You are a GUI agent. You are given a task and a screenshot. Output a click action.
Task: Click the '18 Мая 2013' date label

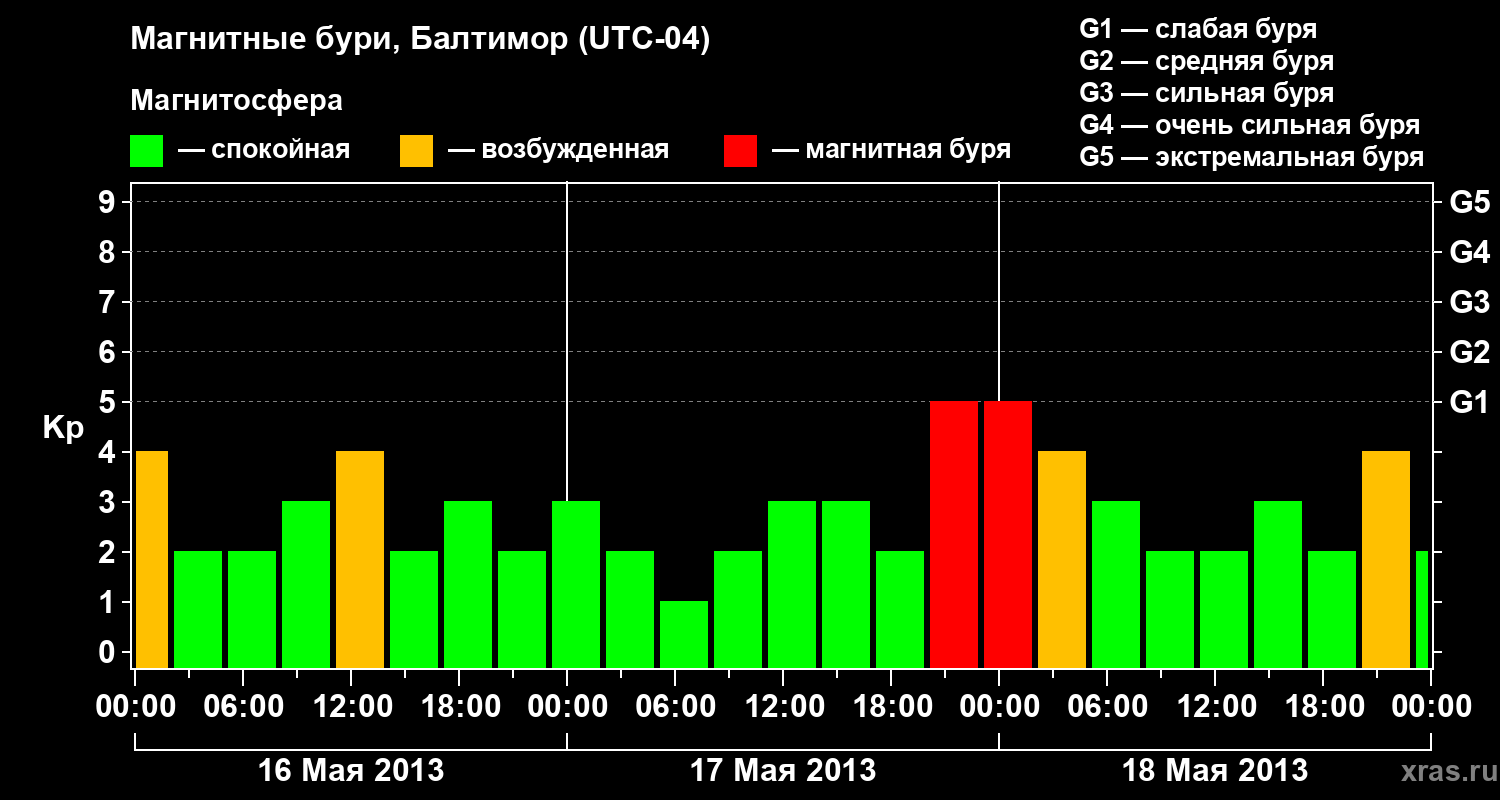(x=1215, y=770)
